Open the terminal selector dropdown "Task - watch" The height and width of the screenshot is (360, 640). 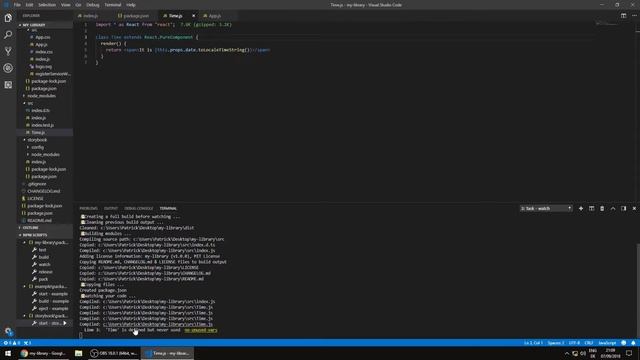546,209
